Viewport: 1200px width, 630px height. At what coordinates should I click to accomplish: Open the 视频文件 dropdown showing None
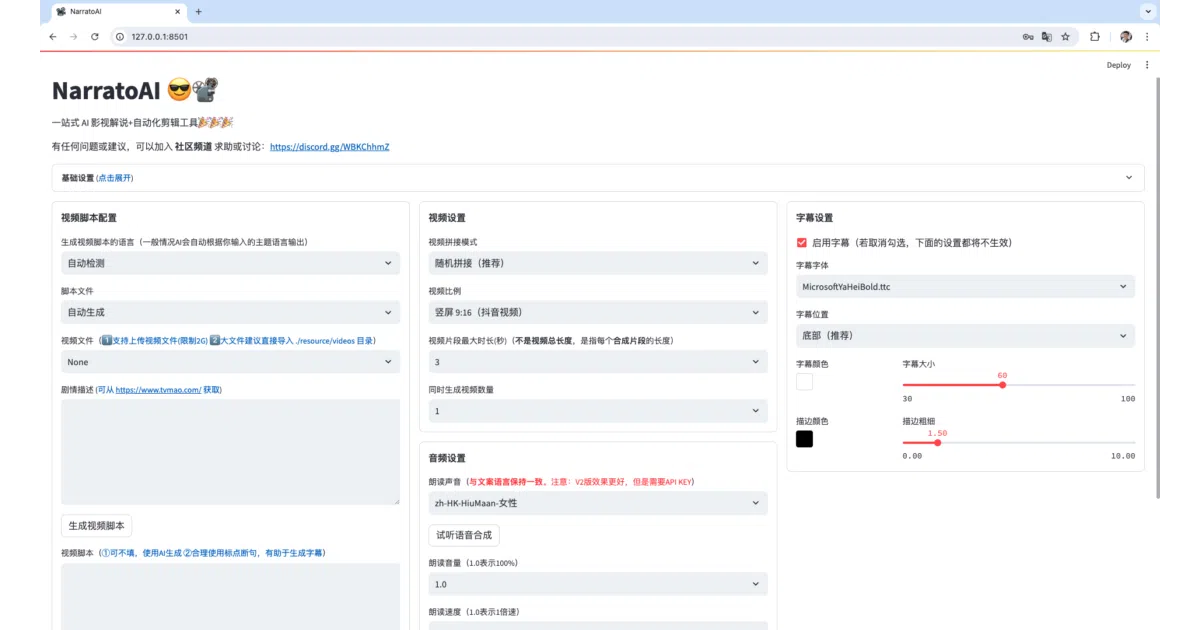pyautogui.click(x=230, y=362)
